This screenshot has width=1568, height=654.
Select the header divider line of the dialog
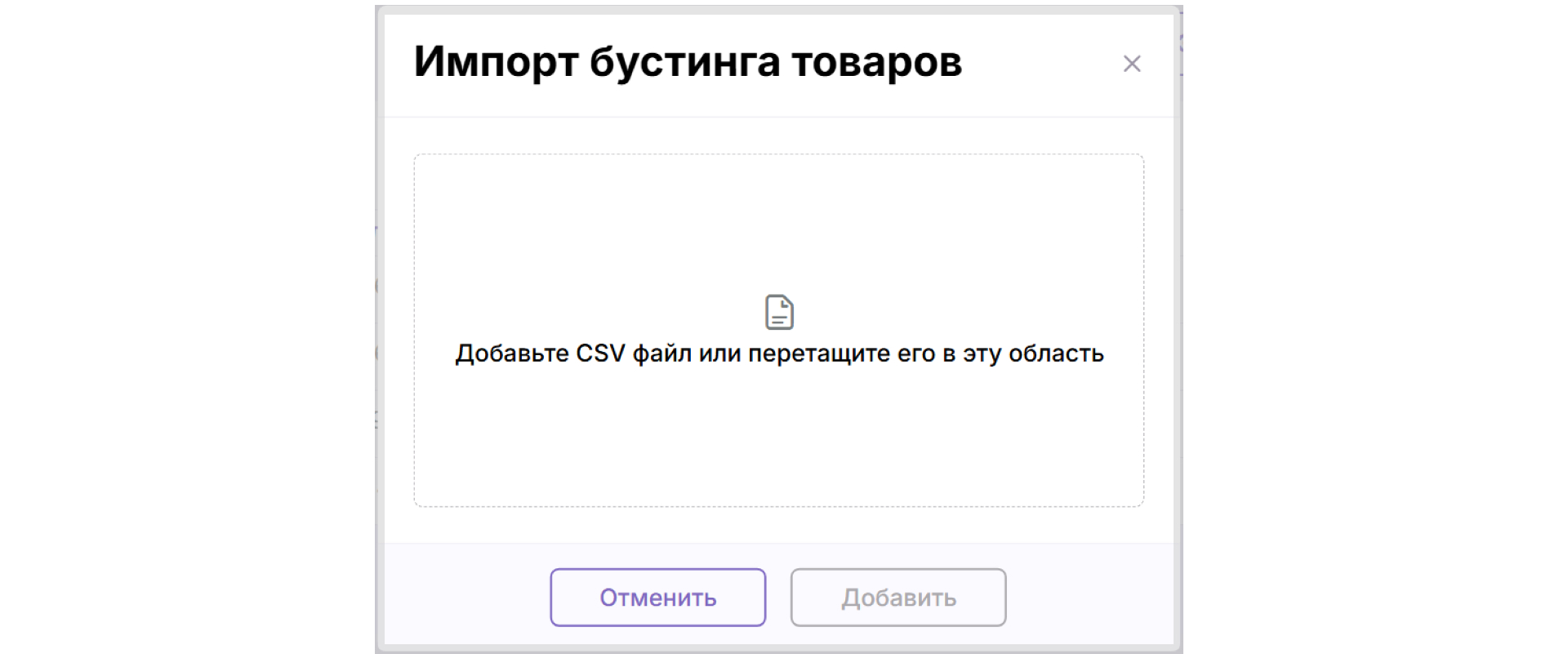click(779, 116)
